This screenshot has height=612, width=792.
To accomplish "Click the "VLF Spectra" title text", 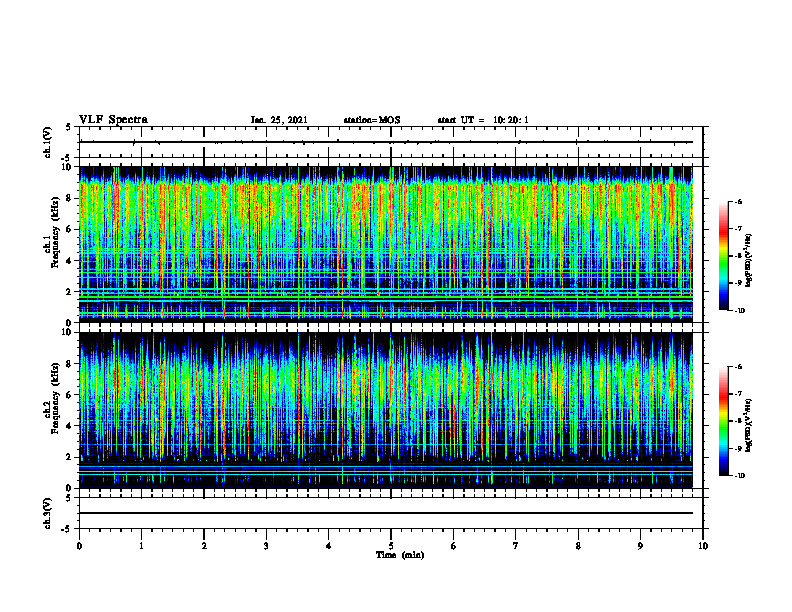I will pyautogui.click(x=113, y=120).
